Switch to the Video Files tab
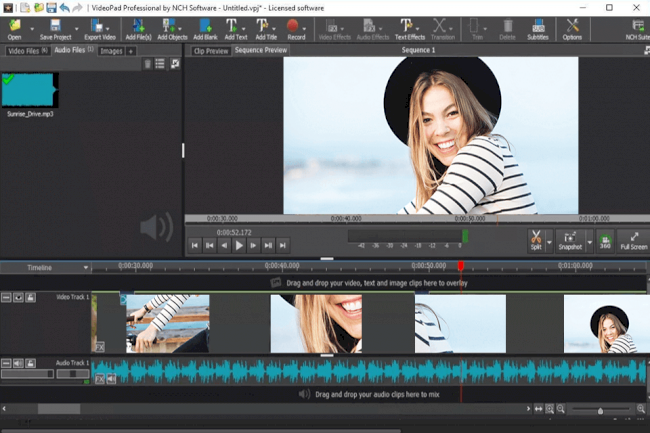 (26, 50)
